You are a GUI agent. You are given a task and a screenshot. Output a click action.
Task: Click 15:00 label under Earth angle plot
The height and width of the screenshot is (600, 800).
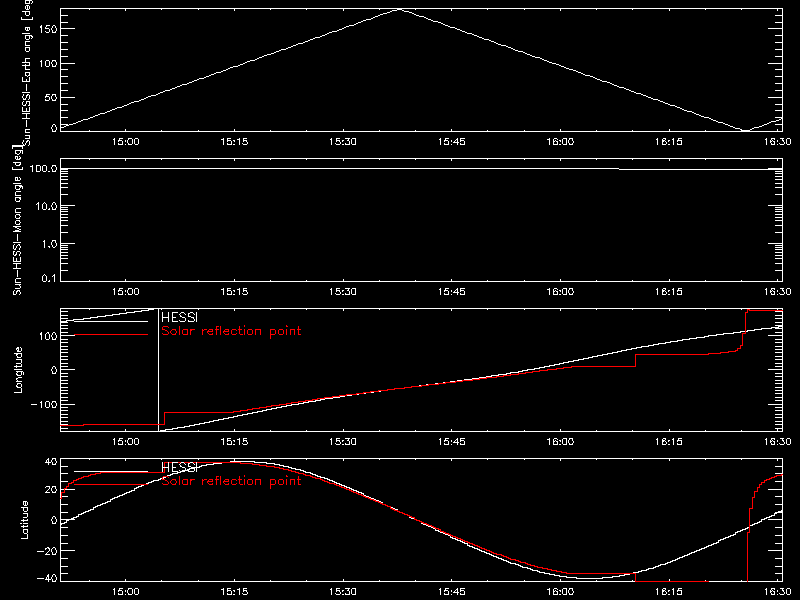coord(126,141)
